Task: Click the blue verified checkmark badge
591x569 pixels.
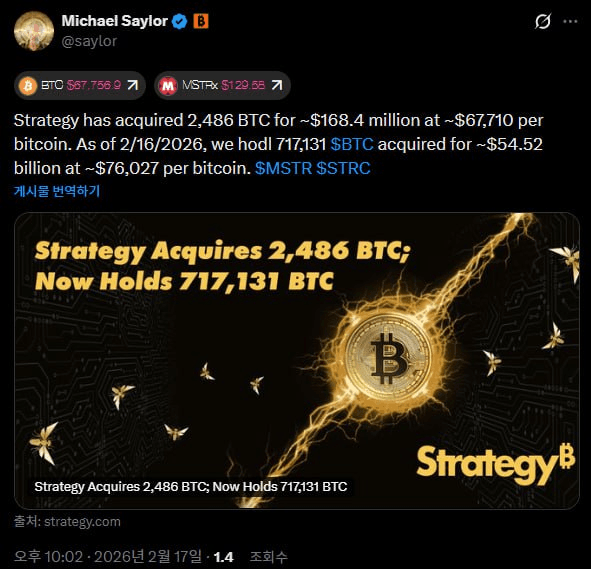Action: 179,21
